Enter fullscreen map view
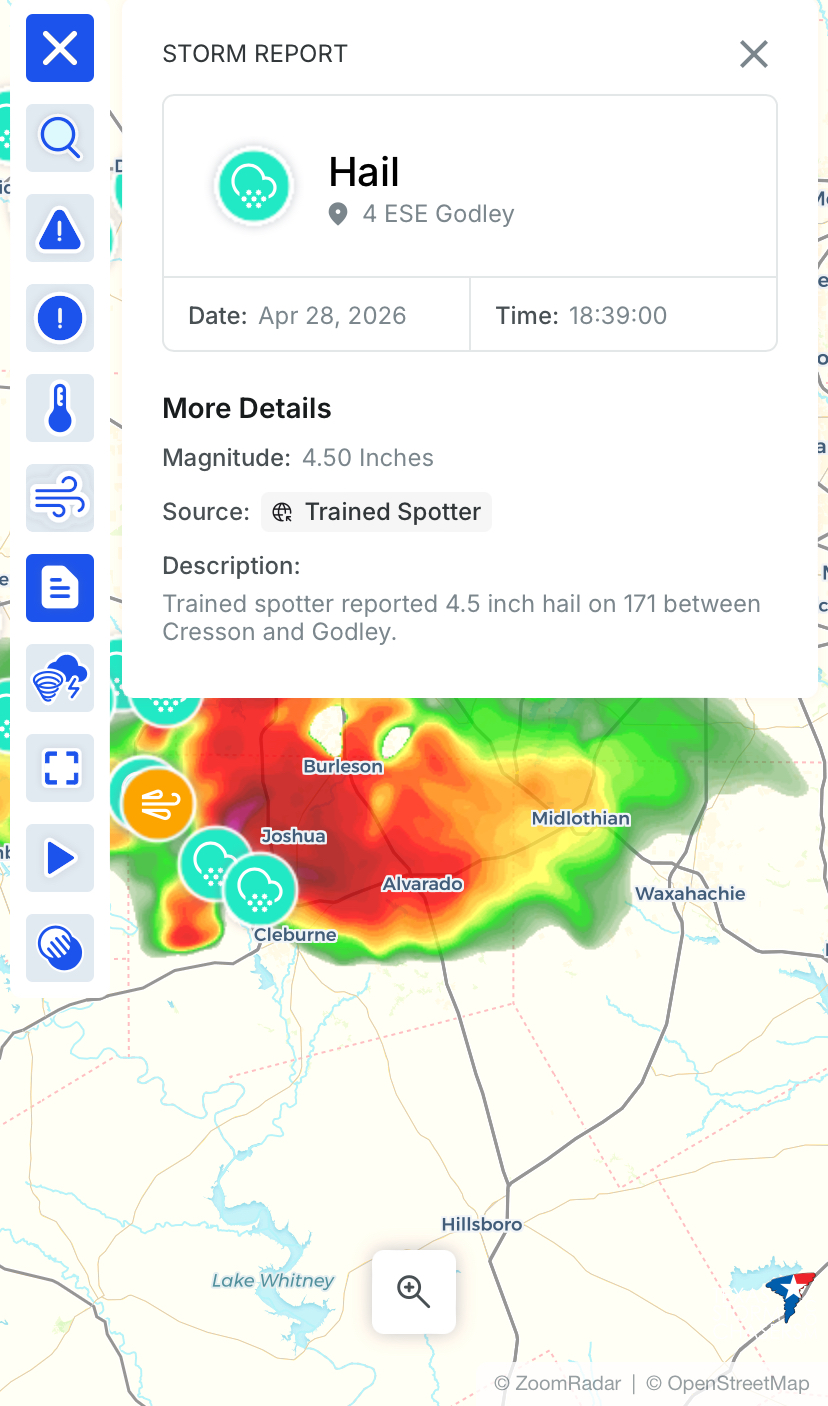Screen dimensions: 828x1406 tap(60, 768)
